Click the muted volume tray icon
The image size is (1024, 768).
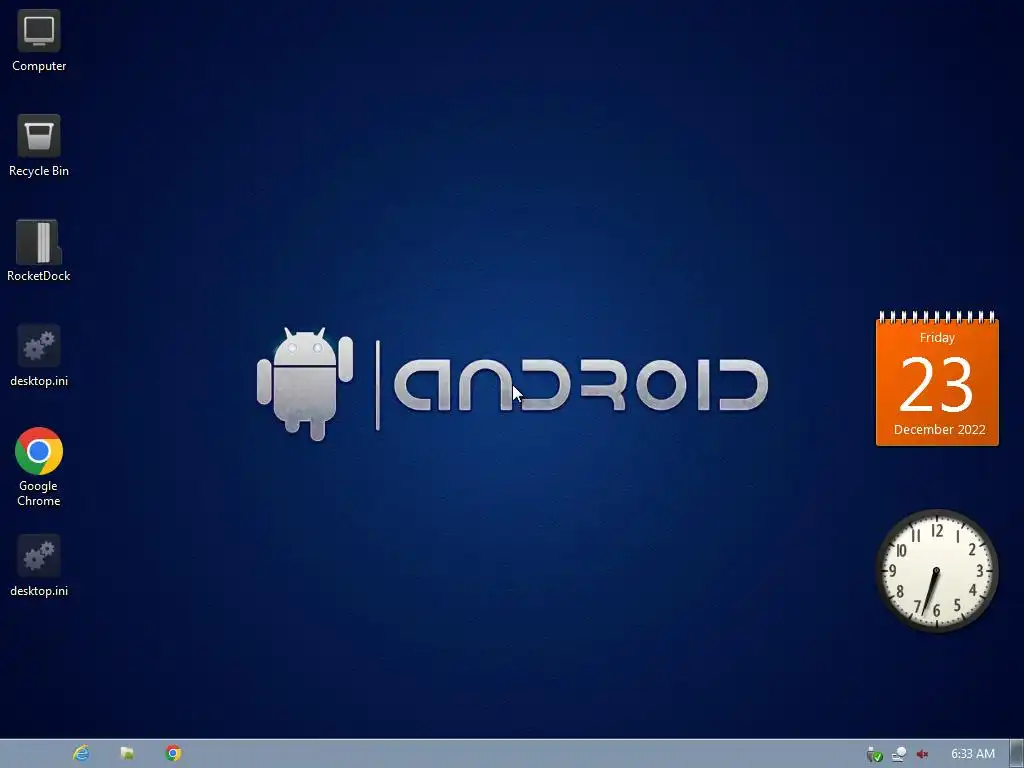(922, 754)
